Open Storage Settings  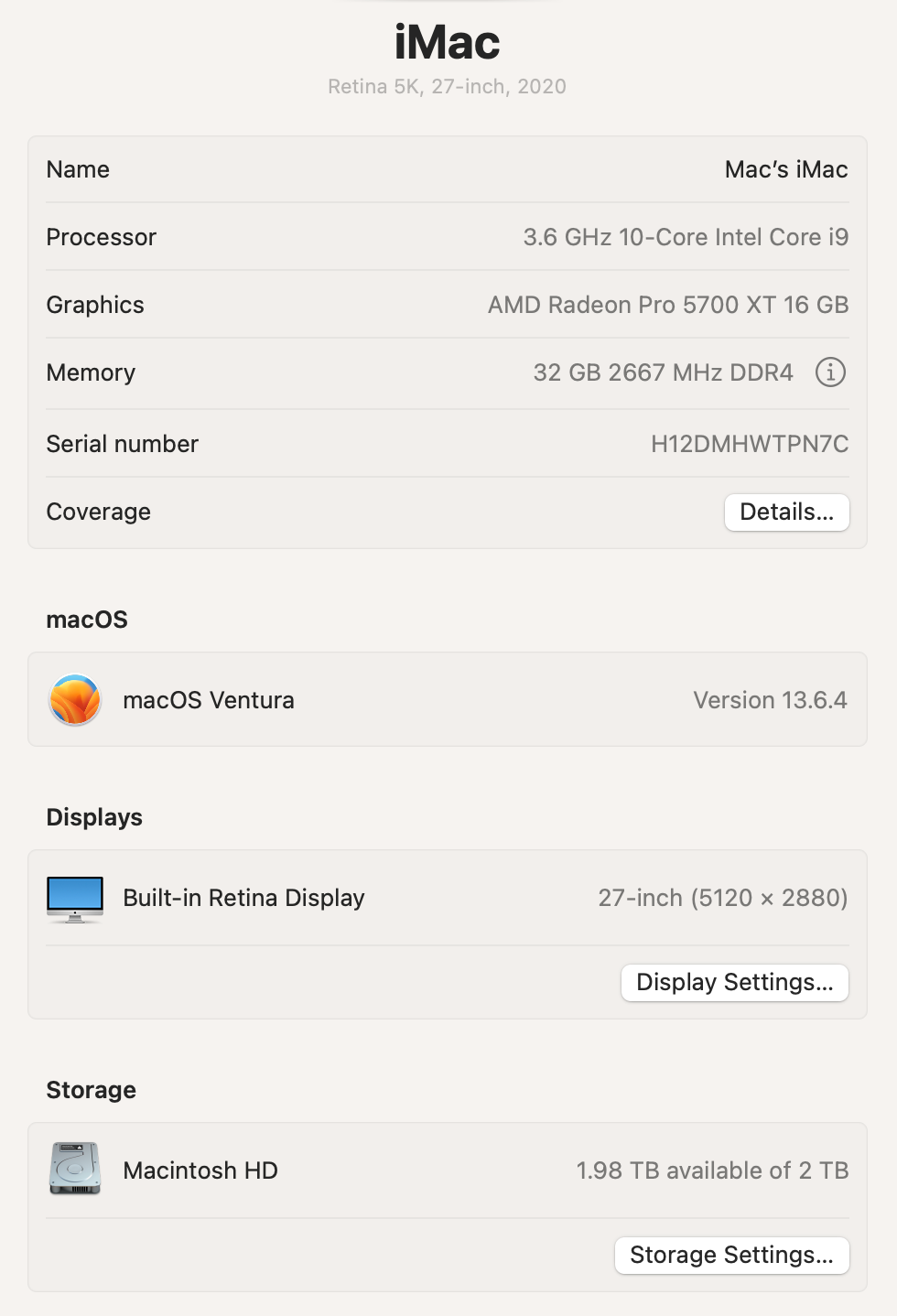pyautogui.click(x=731, y=1256)
